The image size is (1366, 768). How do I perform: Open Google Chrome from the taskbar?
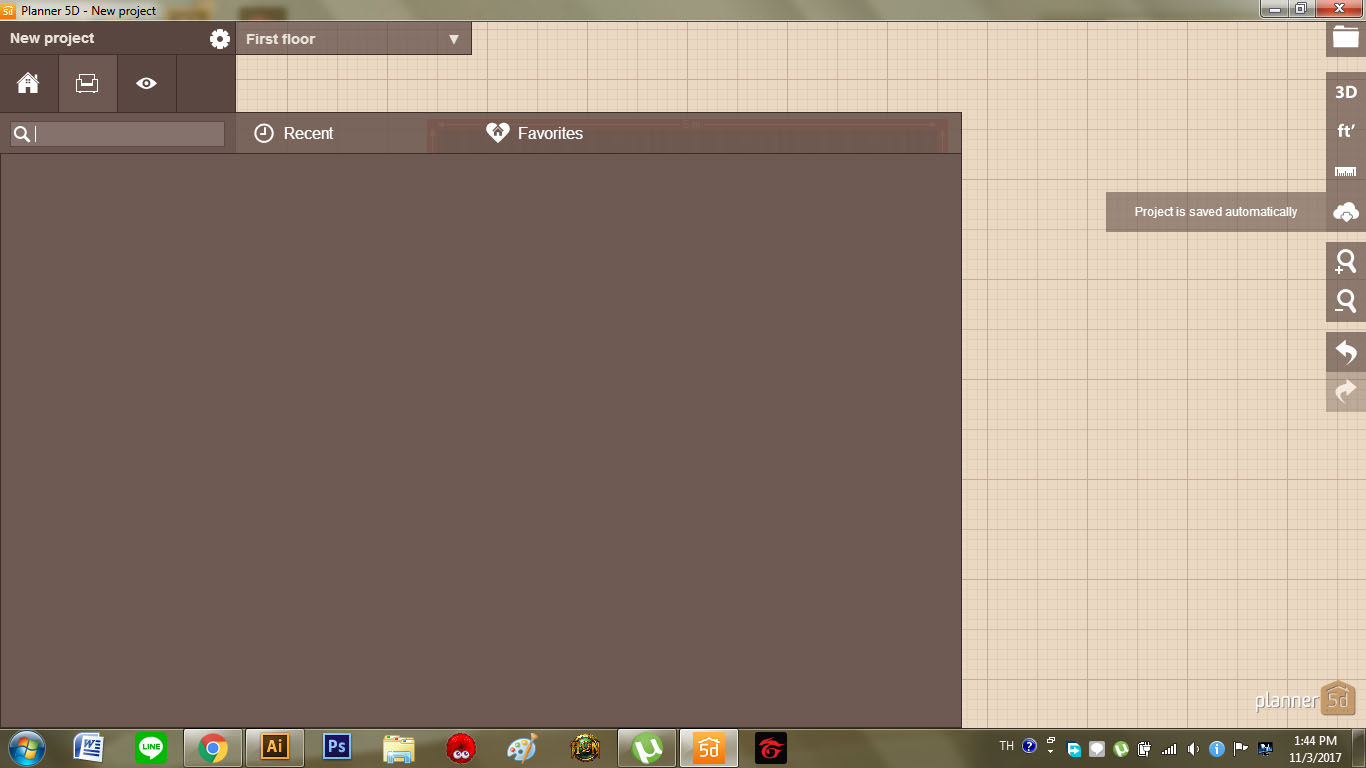[x=212, y=748]
